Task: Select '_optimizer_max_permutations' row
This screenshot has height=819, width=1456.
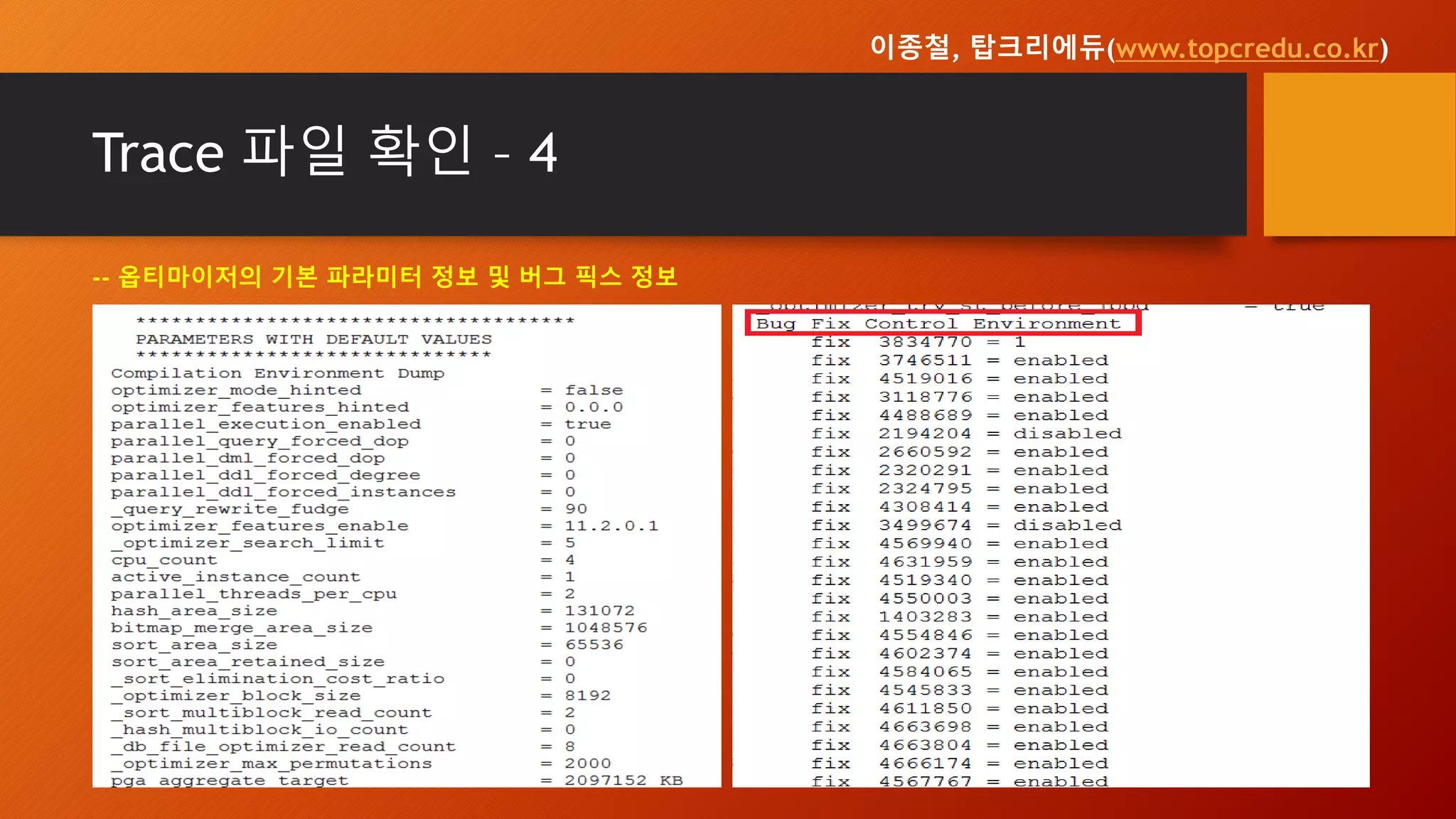Action: 361,764
